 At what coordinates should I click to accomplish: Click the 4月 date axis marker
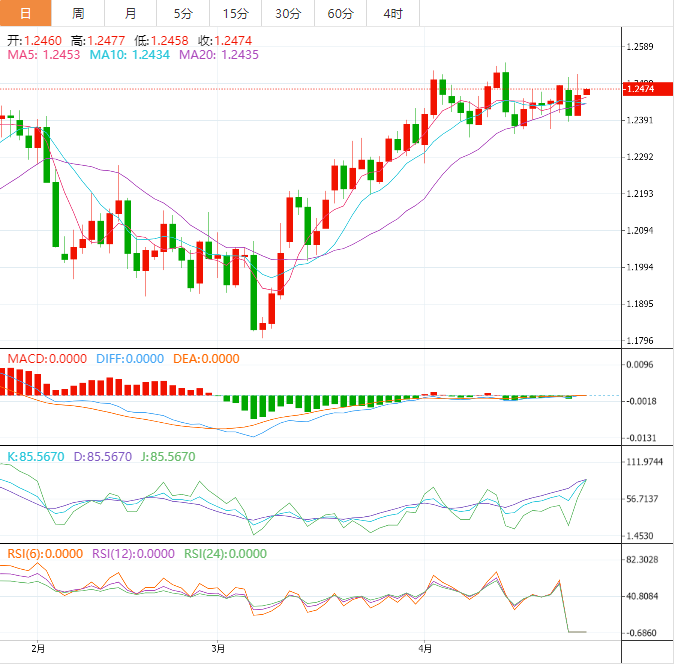(x=425, y=648)
